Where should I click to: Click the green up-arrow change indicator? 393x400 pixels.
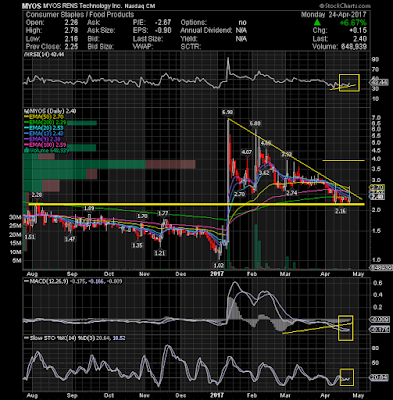point(318,23)
